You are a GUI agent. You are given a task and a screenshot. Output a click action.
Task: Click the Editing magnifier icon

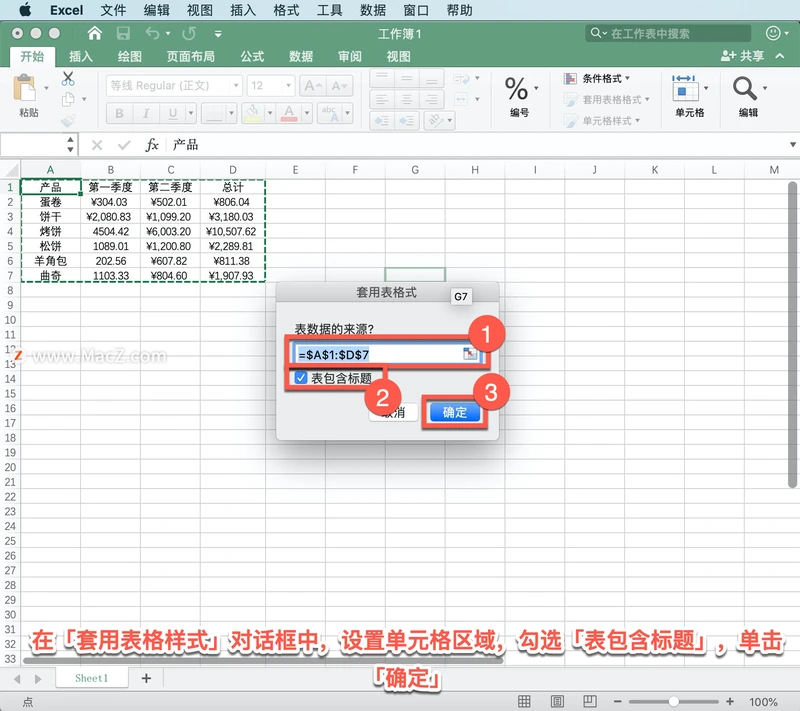click(x=745, y=88)
